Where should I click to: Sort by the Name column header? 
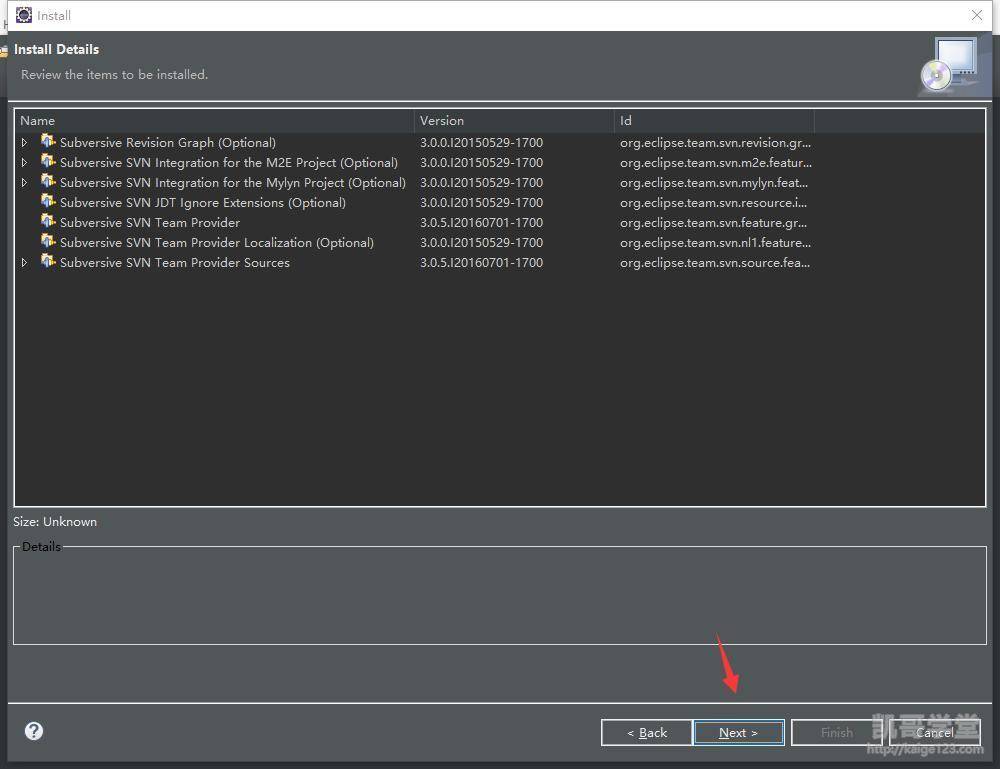(x=214, y=121)
